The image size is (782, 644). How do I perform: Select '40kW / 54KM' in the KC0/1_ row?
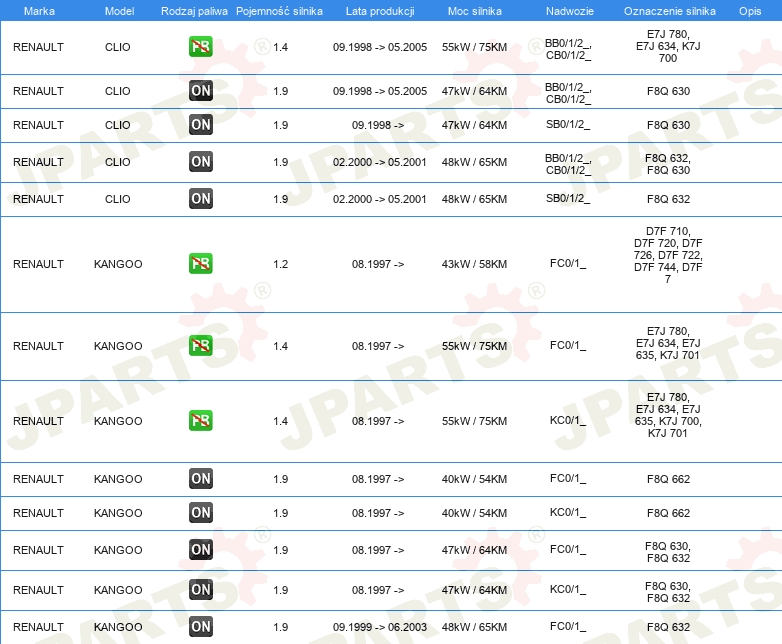click(474, 513)
